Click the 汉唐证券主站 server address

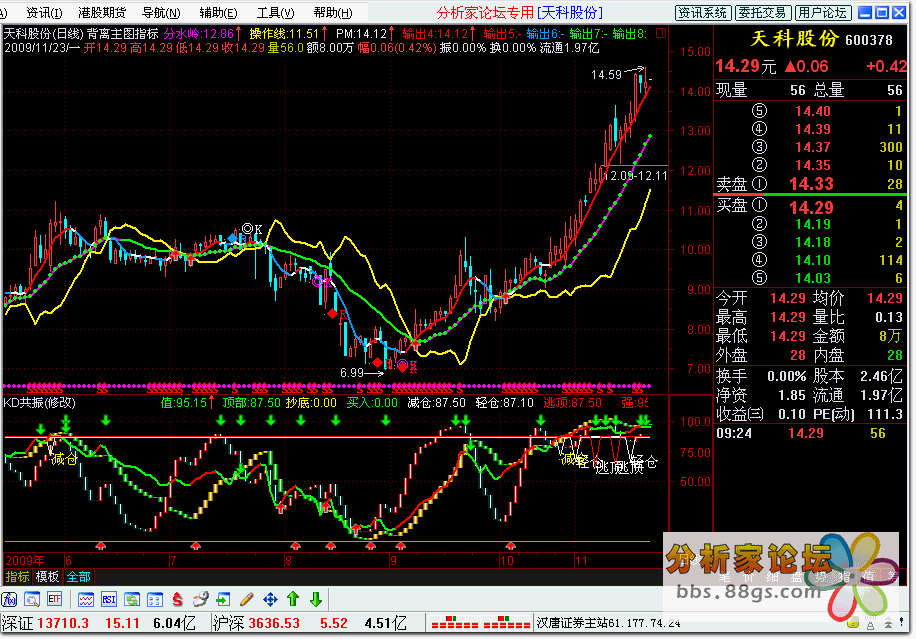(609, 623)
